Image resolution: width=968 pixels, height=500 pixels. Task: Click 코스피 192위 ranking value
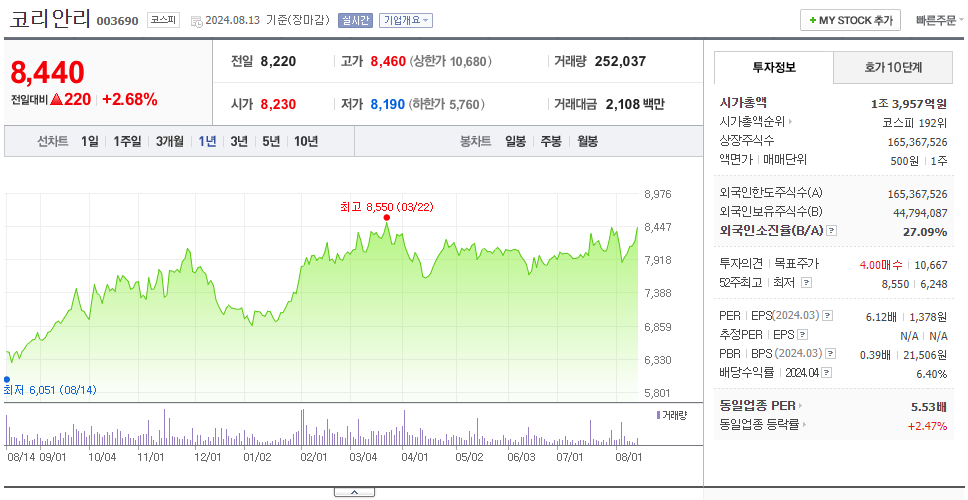point(915,122)
